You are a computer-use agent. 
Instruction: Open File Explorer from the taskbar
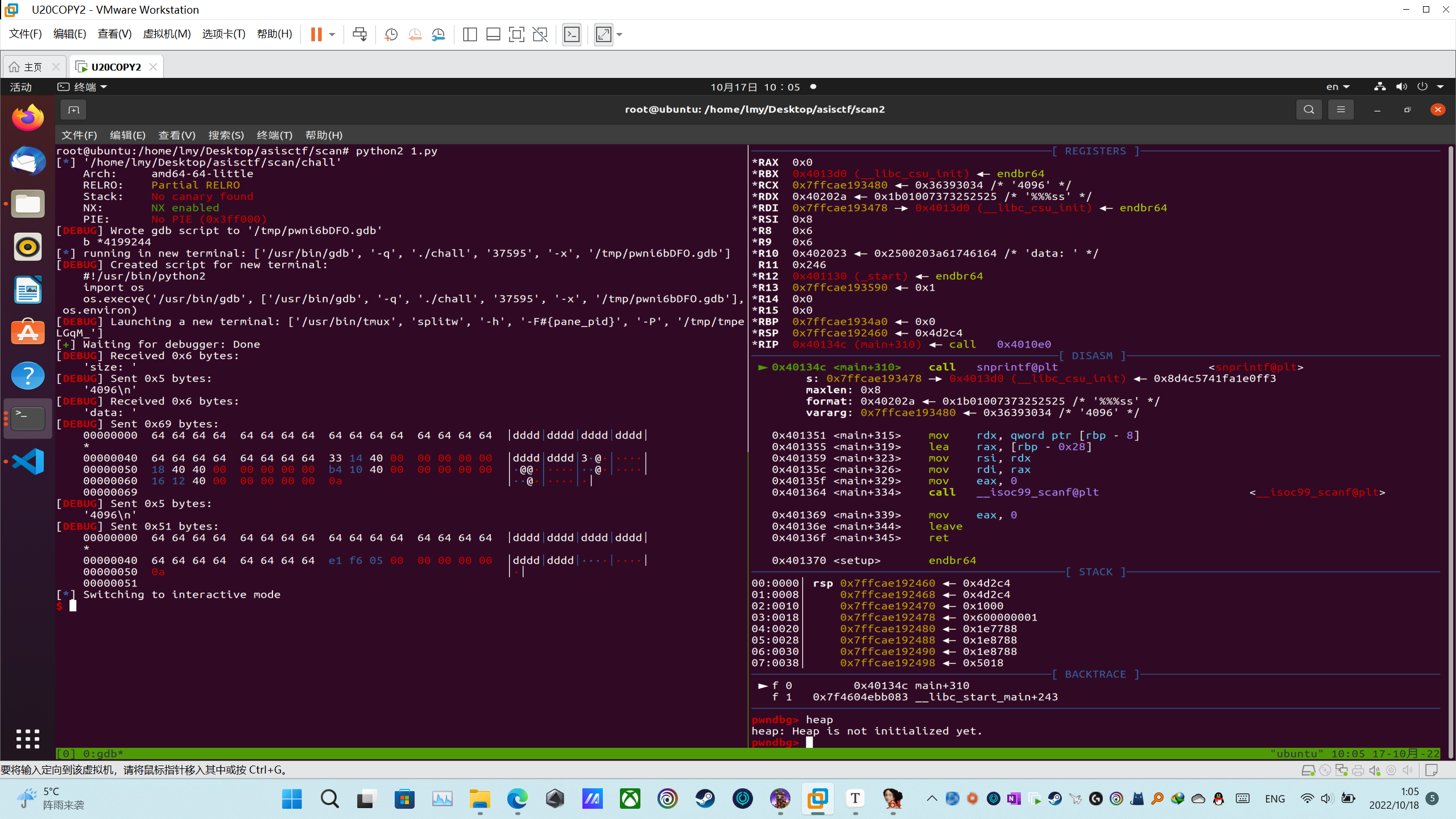(479, 799)
